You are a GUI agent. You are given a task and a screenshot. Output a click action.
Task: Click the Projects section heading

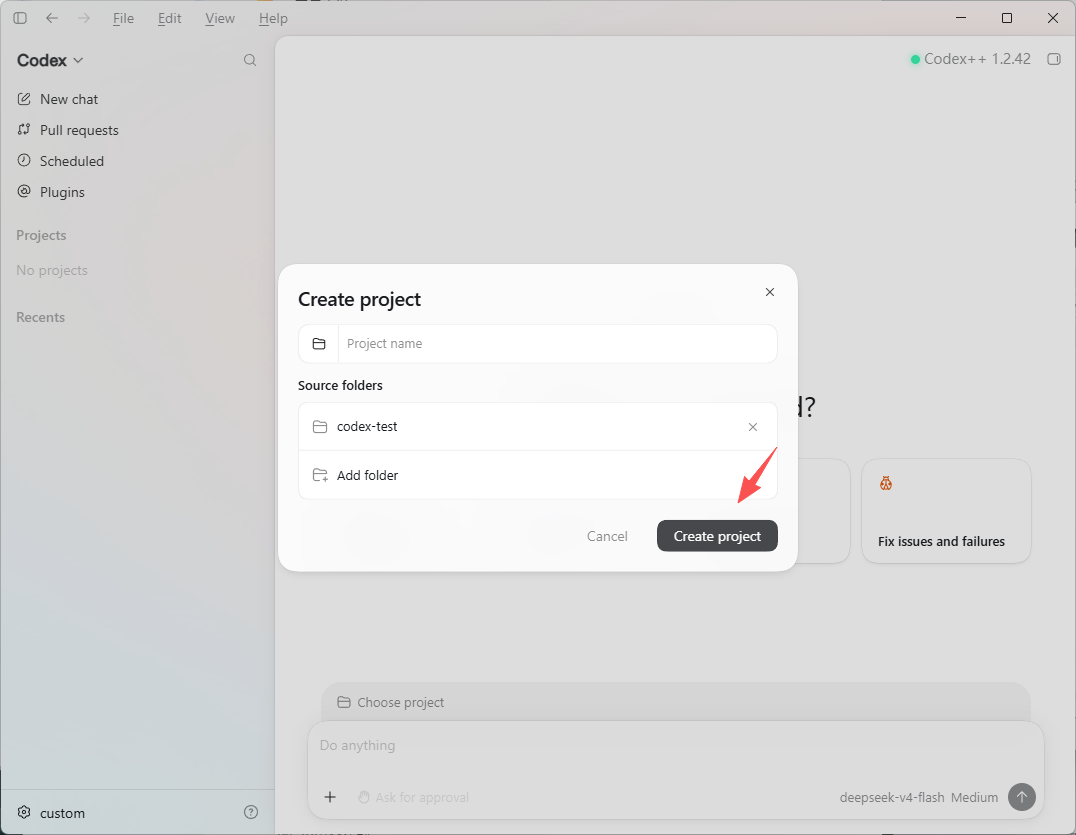point(41,235)
